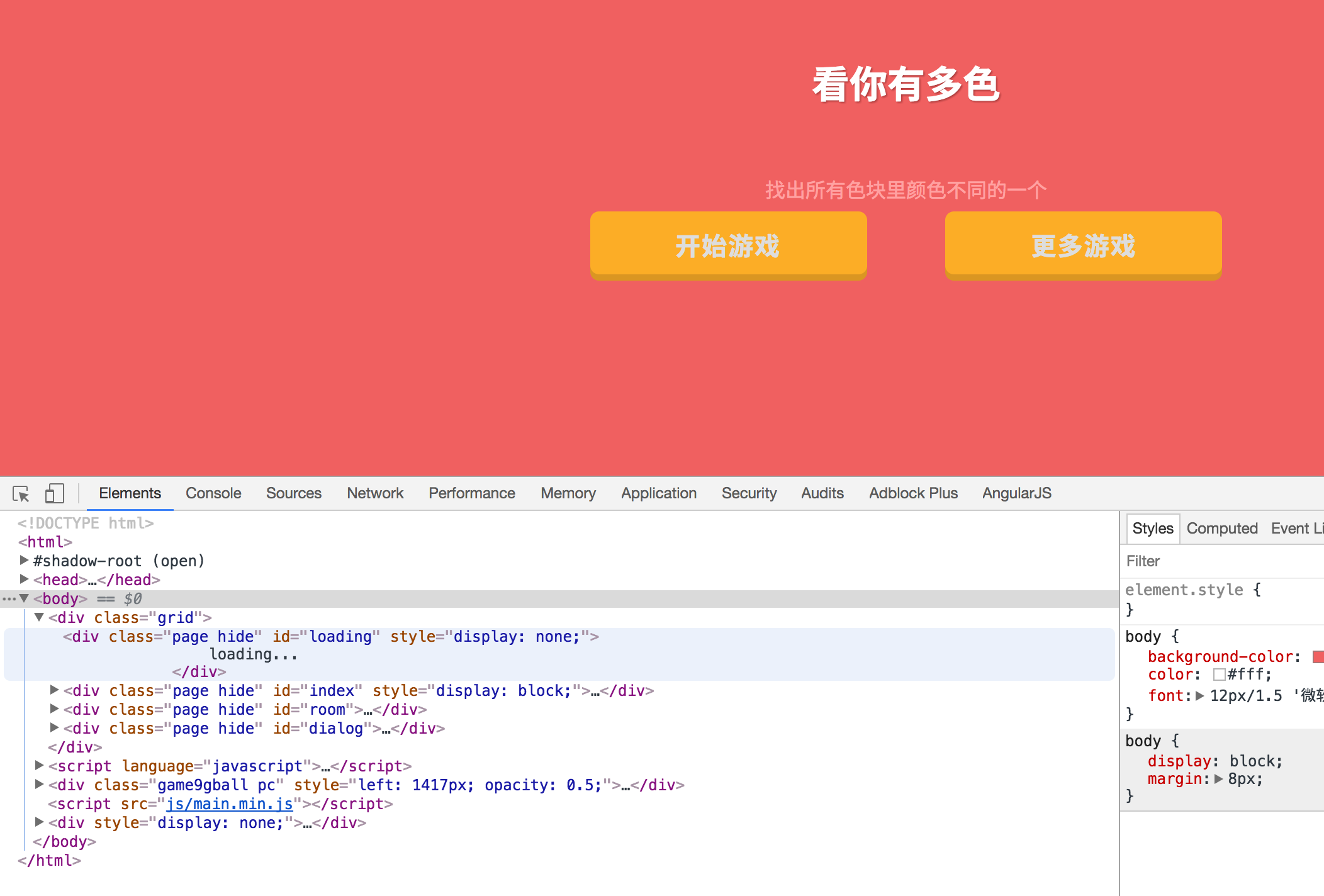Switch to the Console tab
The width and height of the screenshot is (1324, 896).
click(x=213, y=493)
